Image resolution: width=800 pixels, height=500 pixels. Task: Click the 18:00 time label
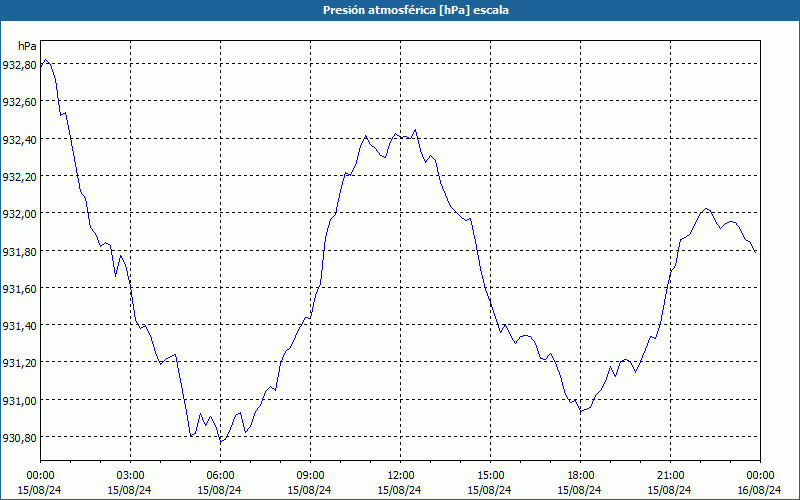[x=580, y=476]
